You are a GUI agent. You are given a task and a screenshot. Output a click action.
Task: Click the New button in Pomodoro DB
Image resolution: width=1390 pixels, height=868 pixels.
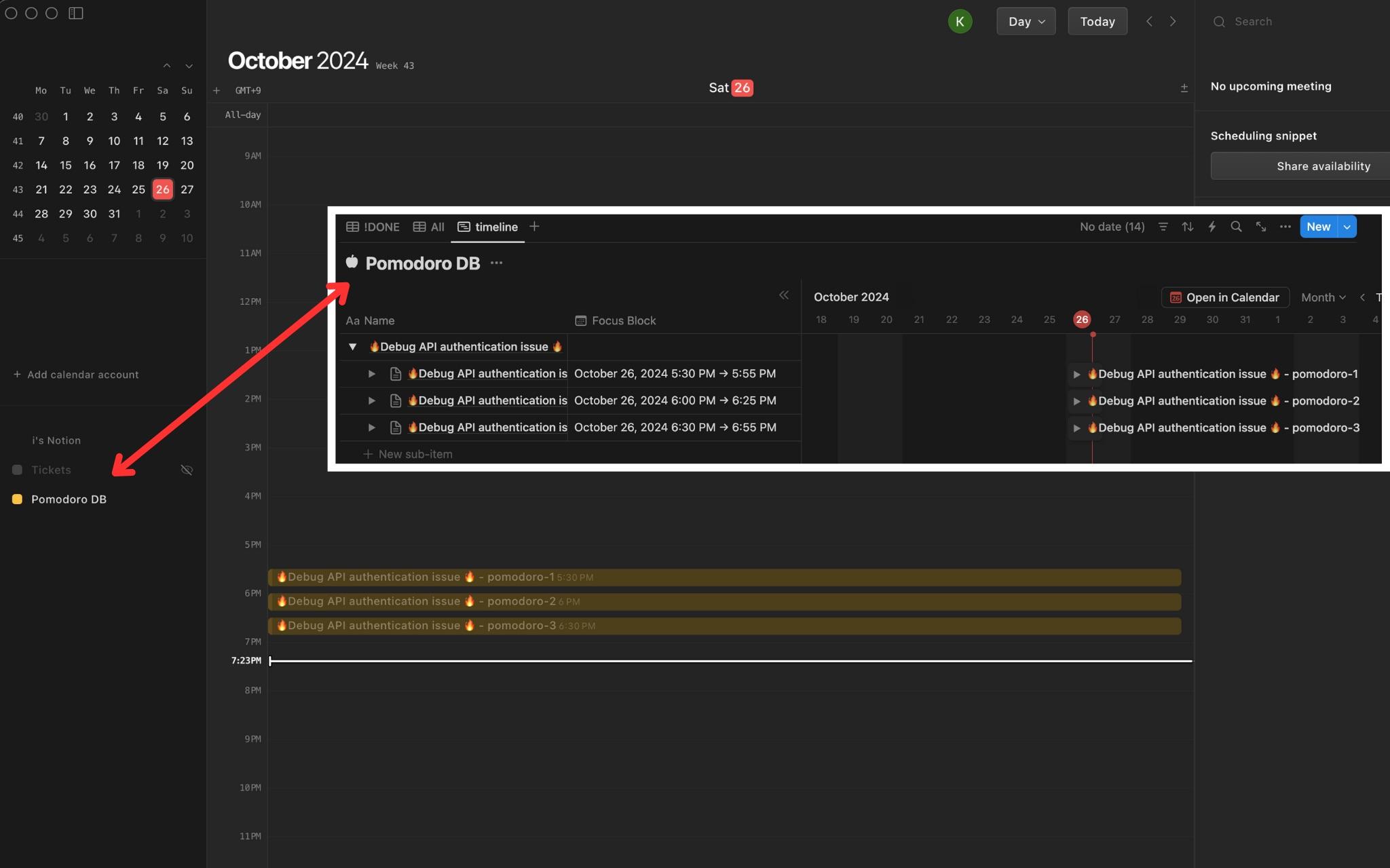point(1318,227)
